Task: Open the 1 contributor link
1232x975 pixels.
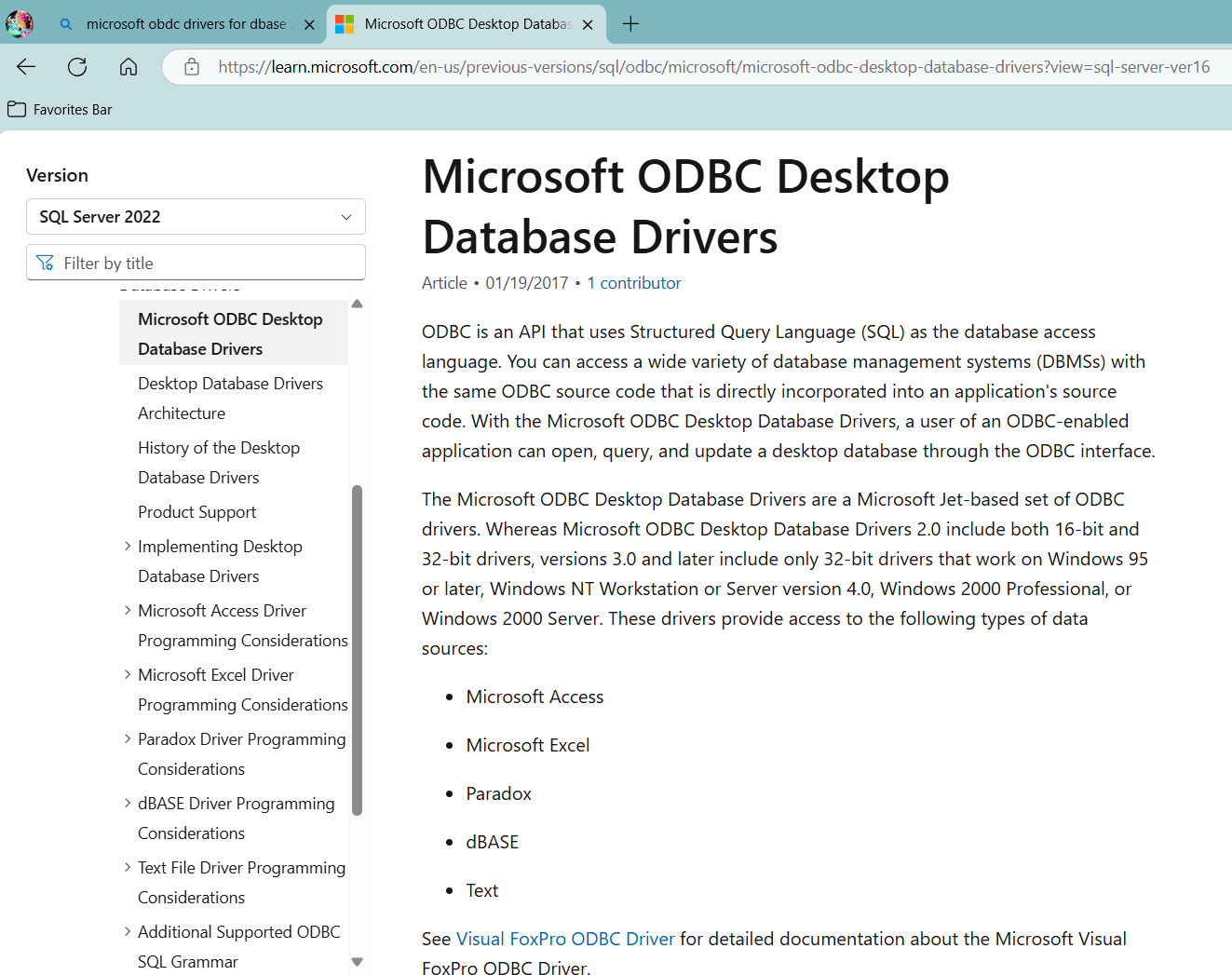Action: (633, 283)
